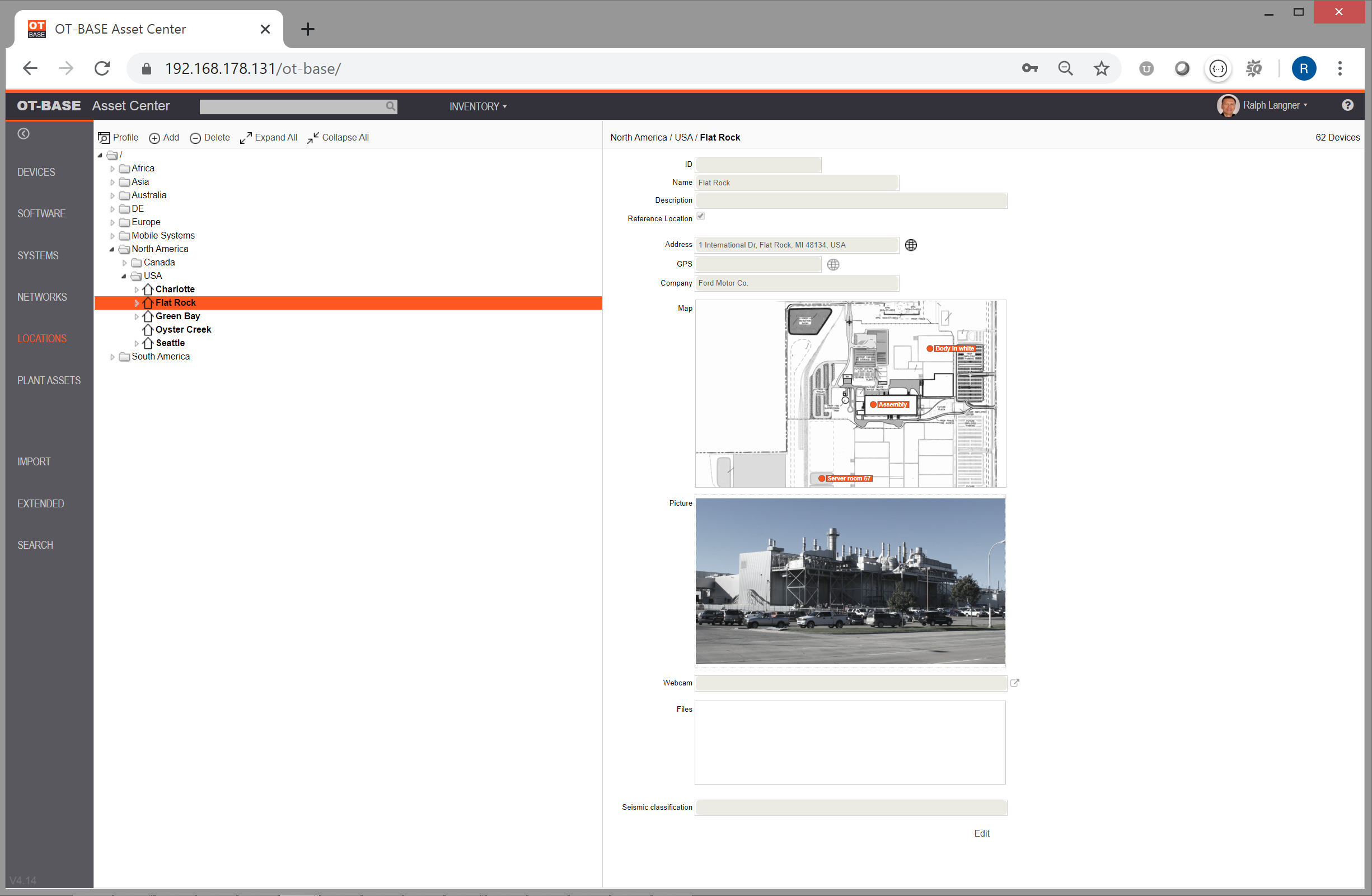Click the Edit link below the form

click(981, 833)
